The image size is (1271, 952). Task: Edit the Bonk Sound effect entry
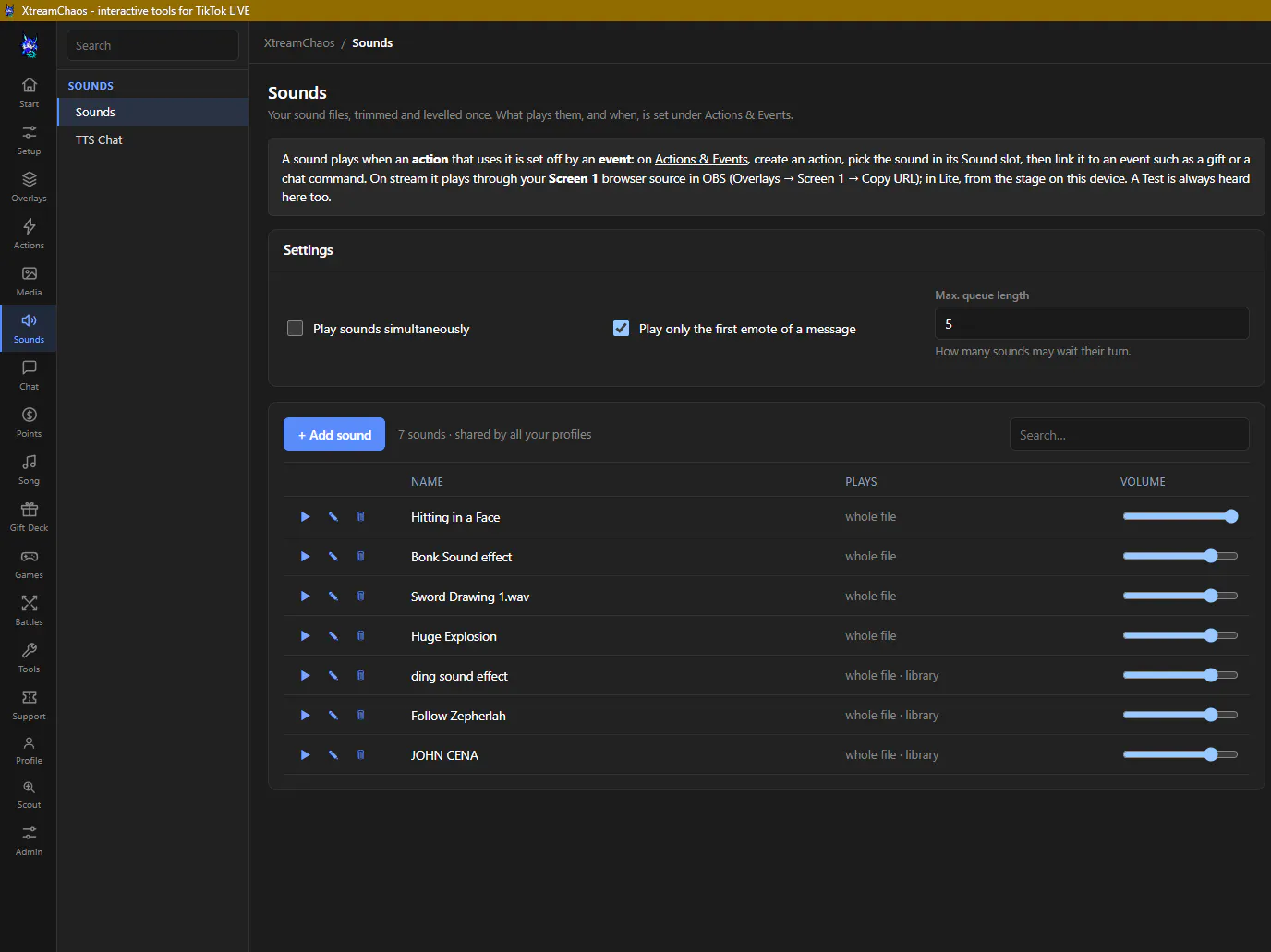point(333,557)
